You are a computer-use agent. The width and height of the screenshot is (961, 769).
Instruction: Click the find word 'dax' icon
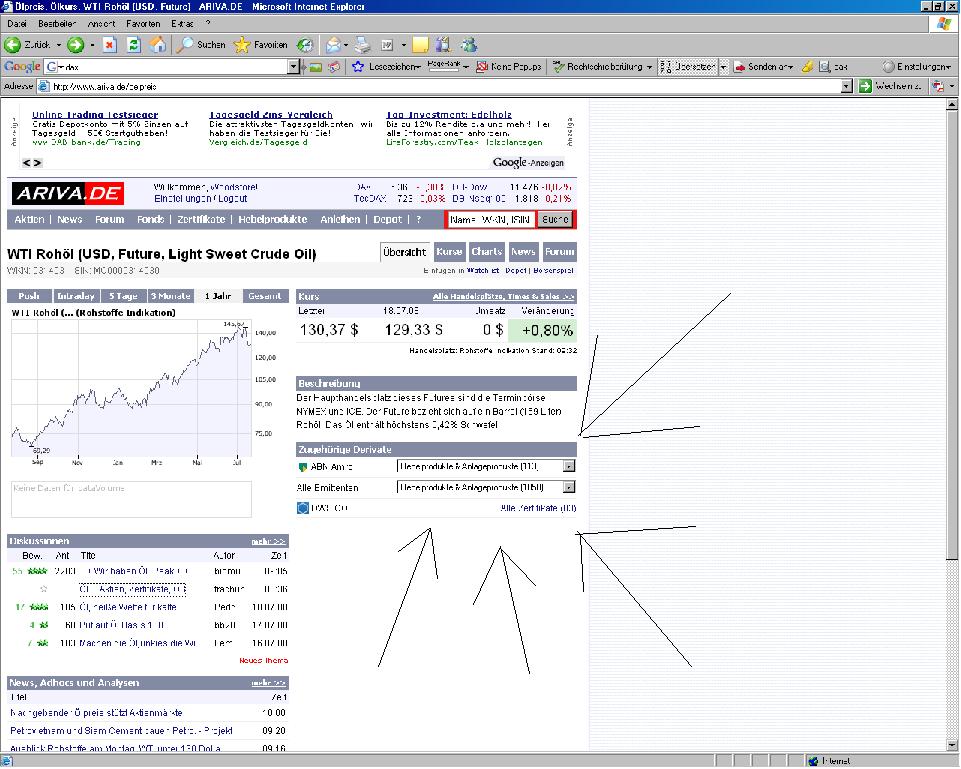point(834,67)
